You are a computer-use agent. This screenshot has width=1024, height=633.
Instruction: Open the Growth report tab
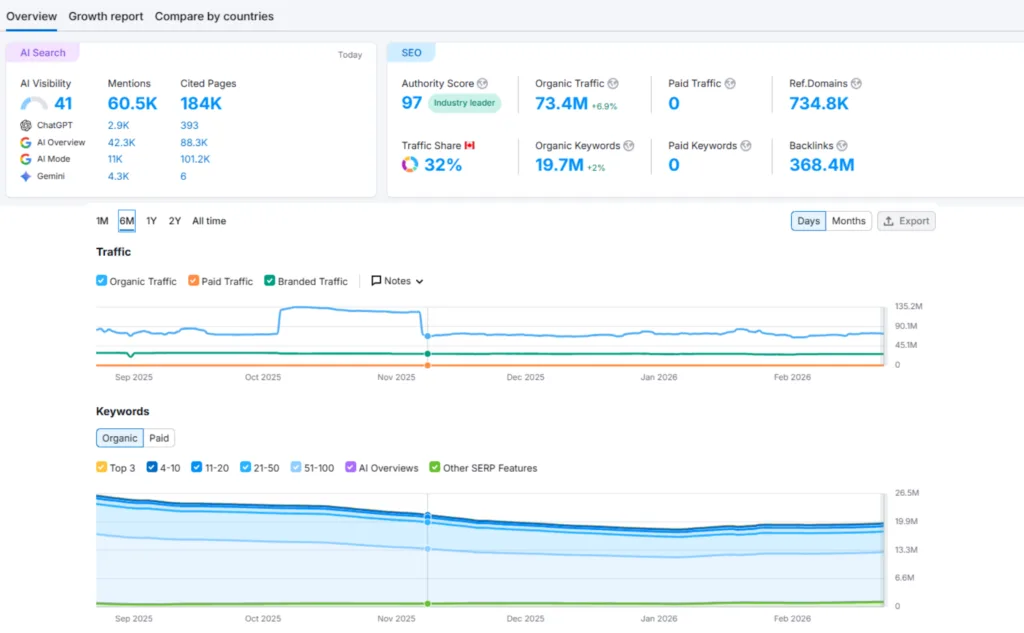[106, 16]
